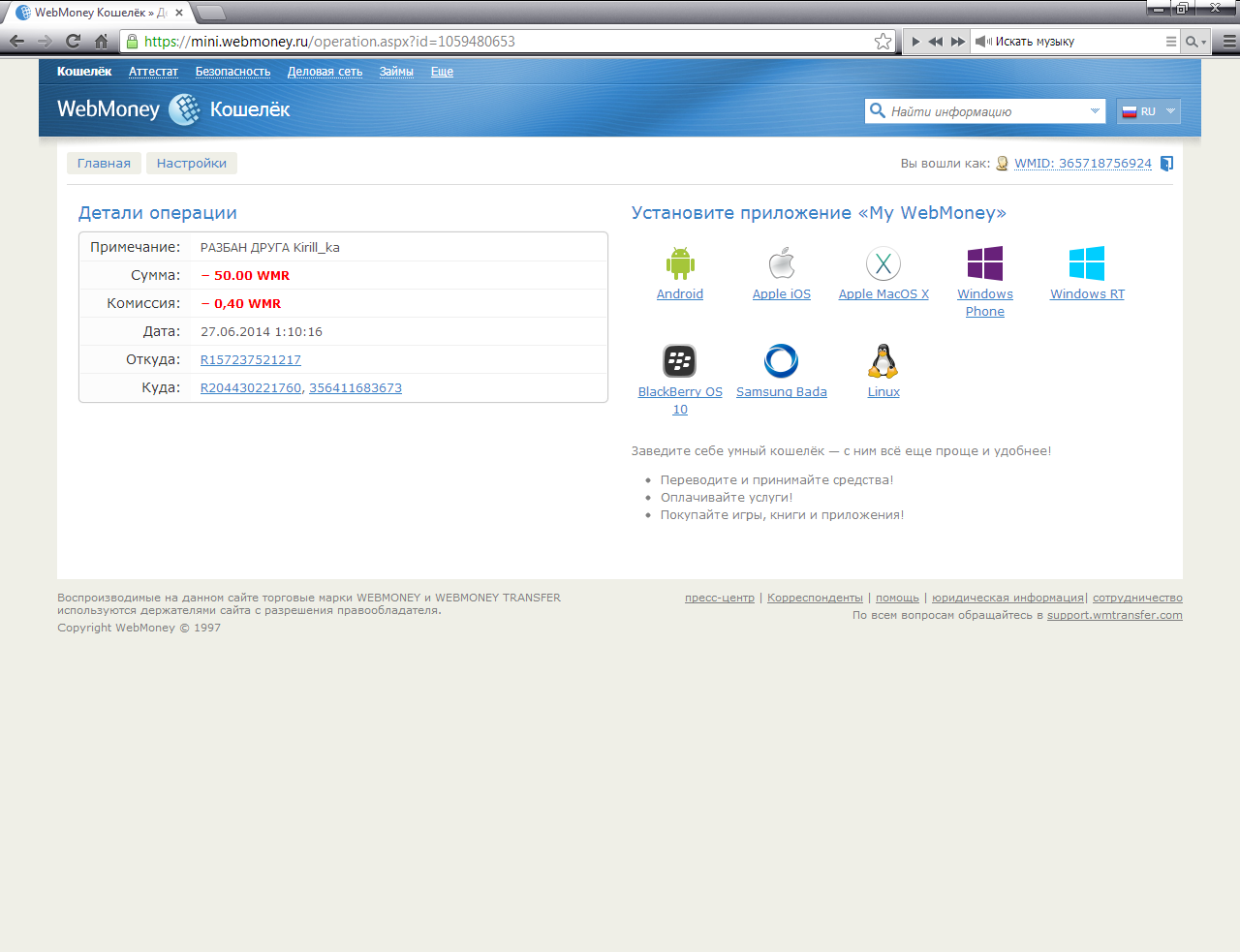Open the Безопасность menu item

232,72
